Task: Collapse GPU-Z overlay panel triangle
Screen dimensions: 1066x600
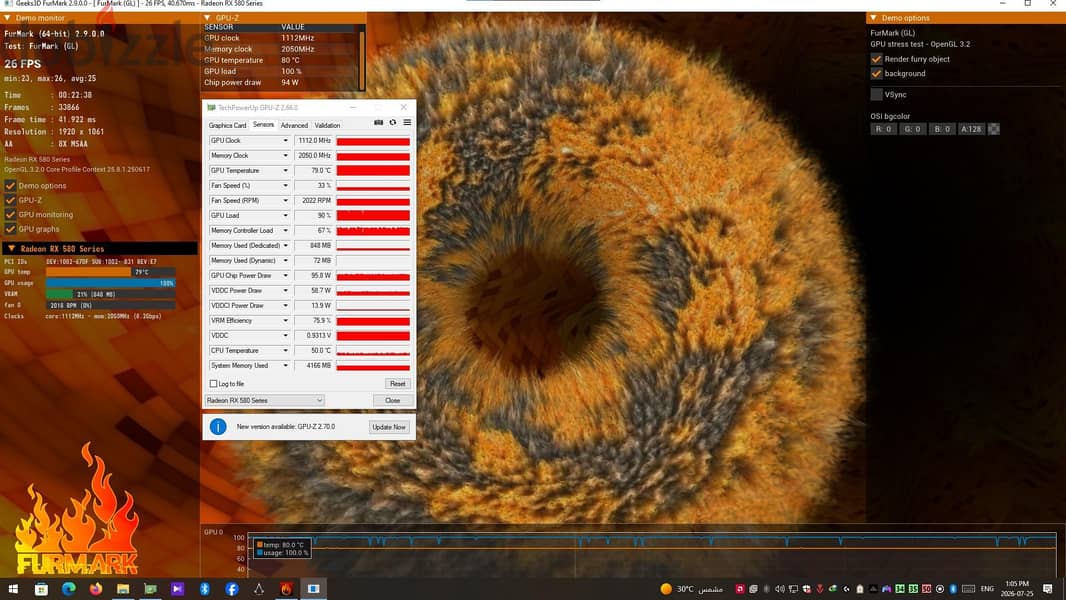Action: [207, 18]
